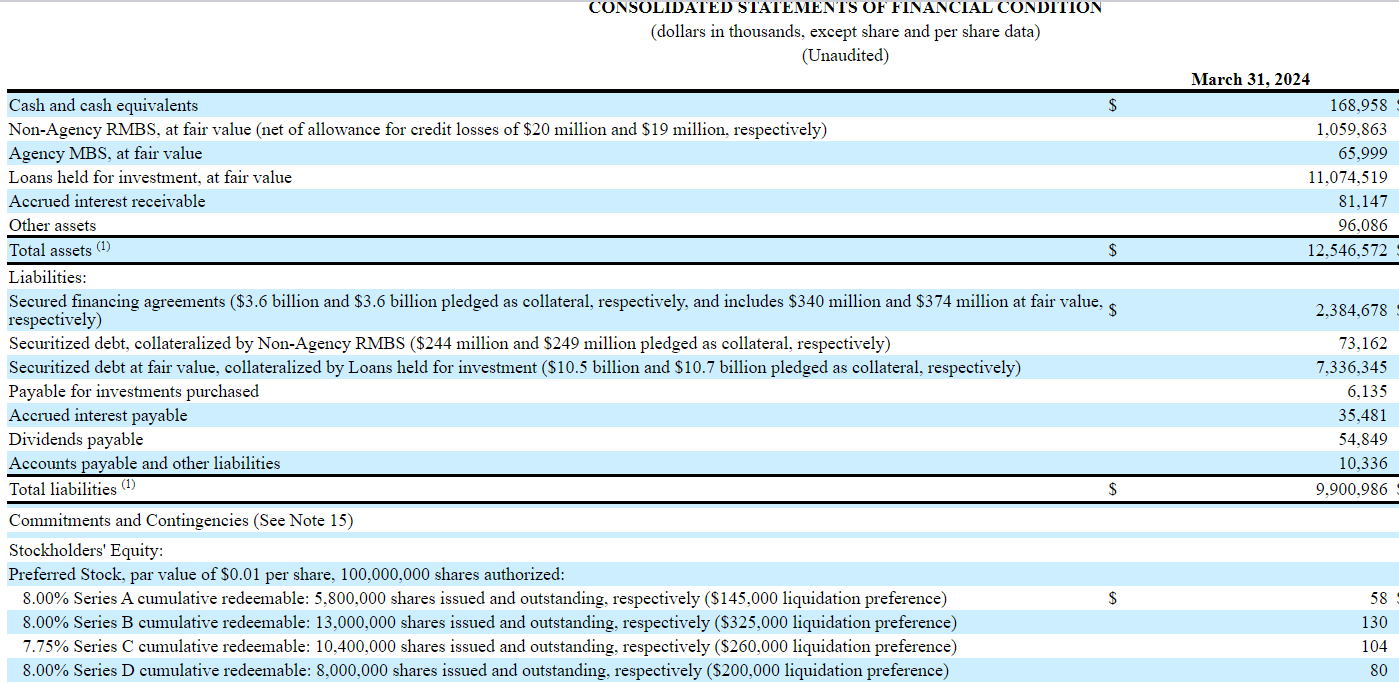The image size is (1399, 684).
Task: Select the Other assets value 96,086
Action: pos(1363,225)
